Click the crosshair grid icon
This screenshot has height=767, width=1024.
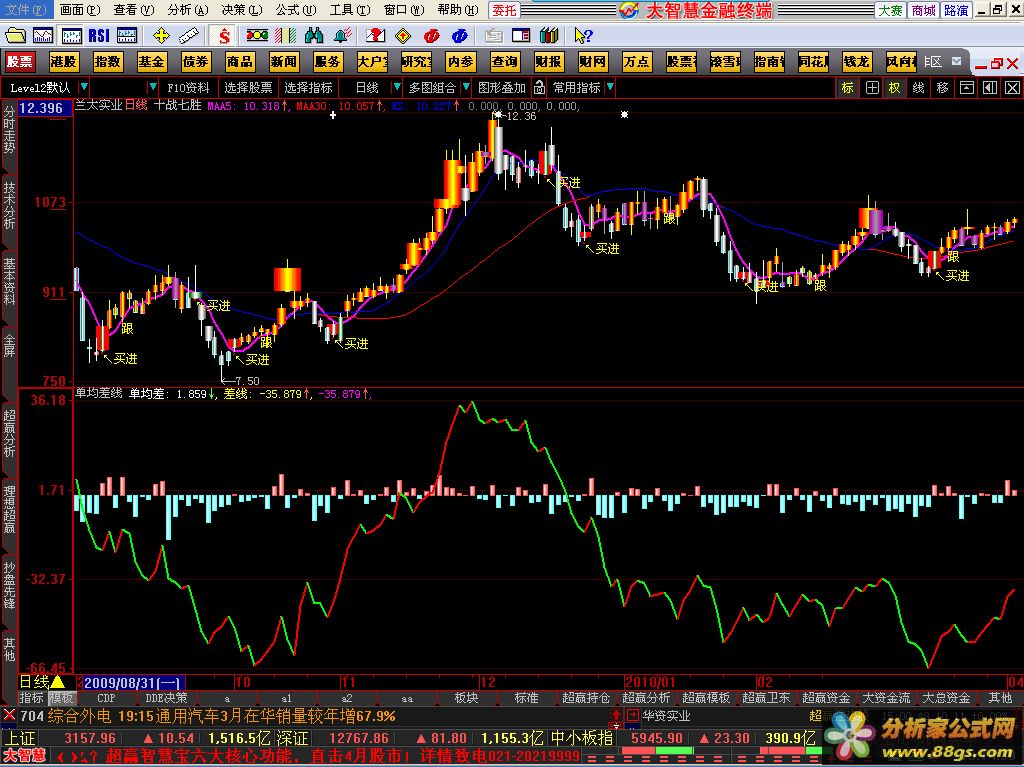(872, 88)
